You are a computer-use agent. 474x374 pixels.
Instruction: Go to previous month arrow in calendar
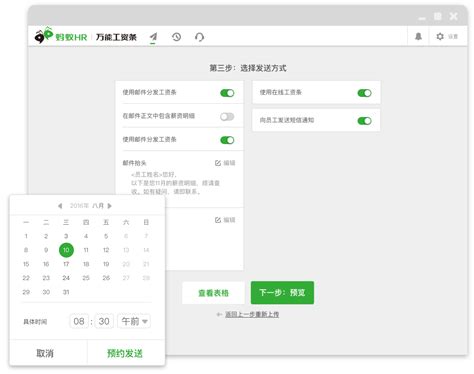point(60,206)
